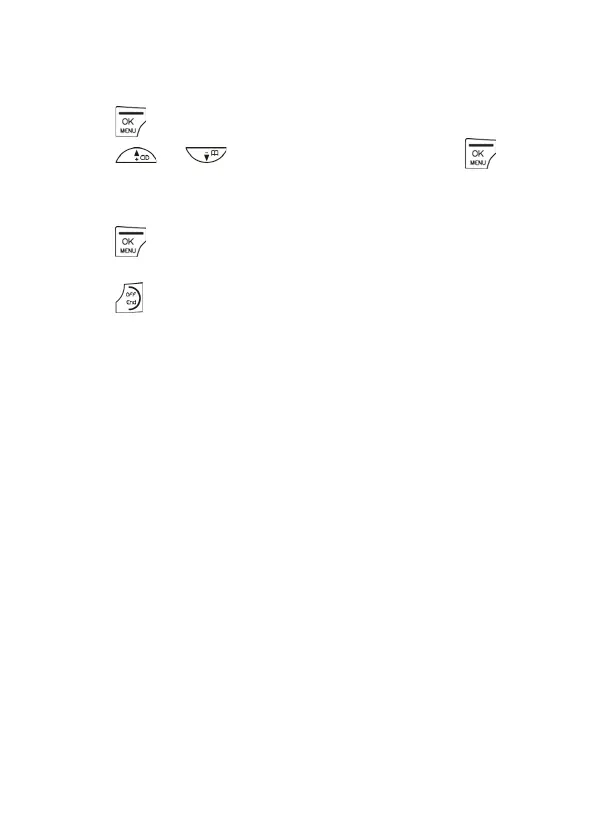Select the OFF End key icon

[130, 297]
